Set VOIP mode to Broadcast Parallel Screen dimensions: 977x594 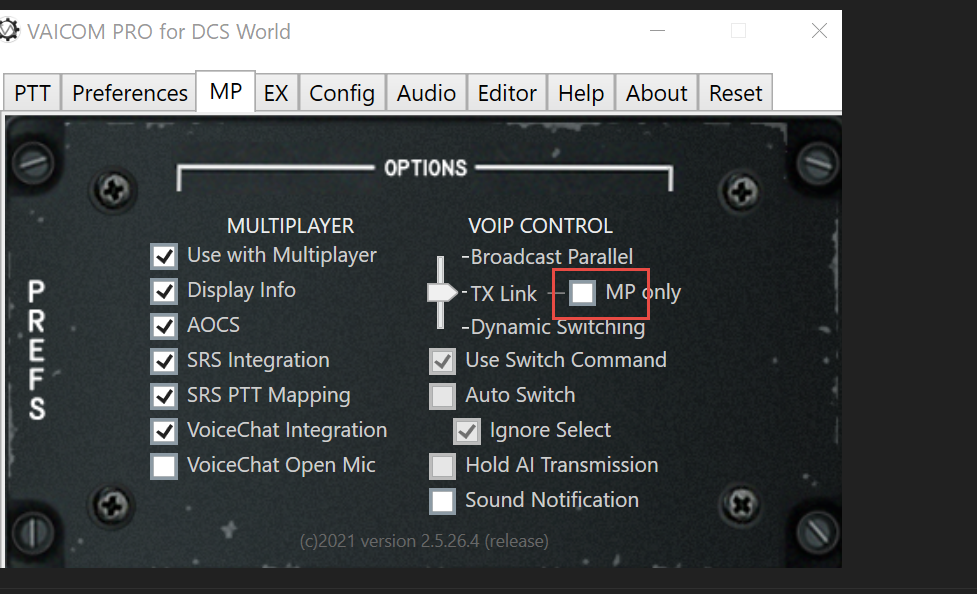click(551, 257)
